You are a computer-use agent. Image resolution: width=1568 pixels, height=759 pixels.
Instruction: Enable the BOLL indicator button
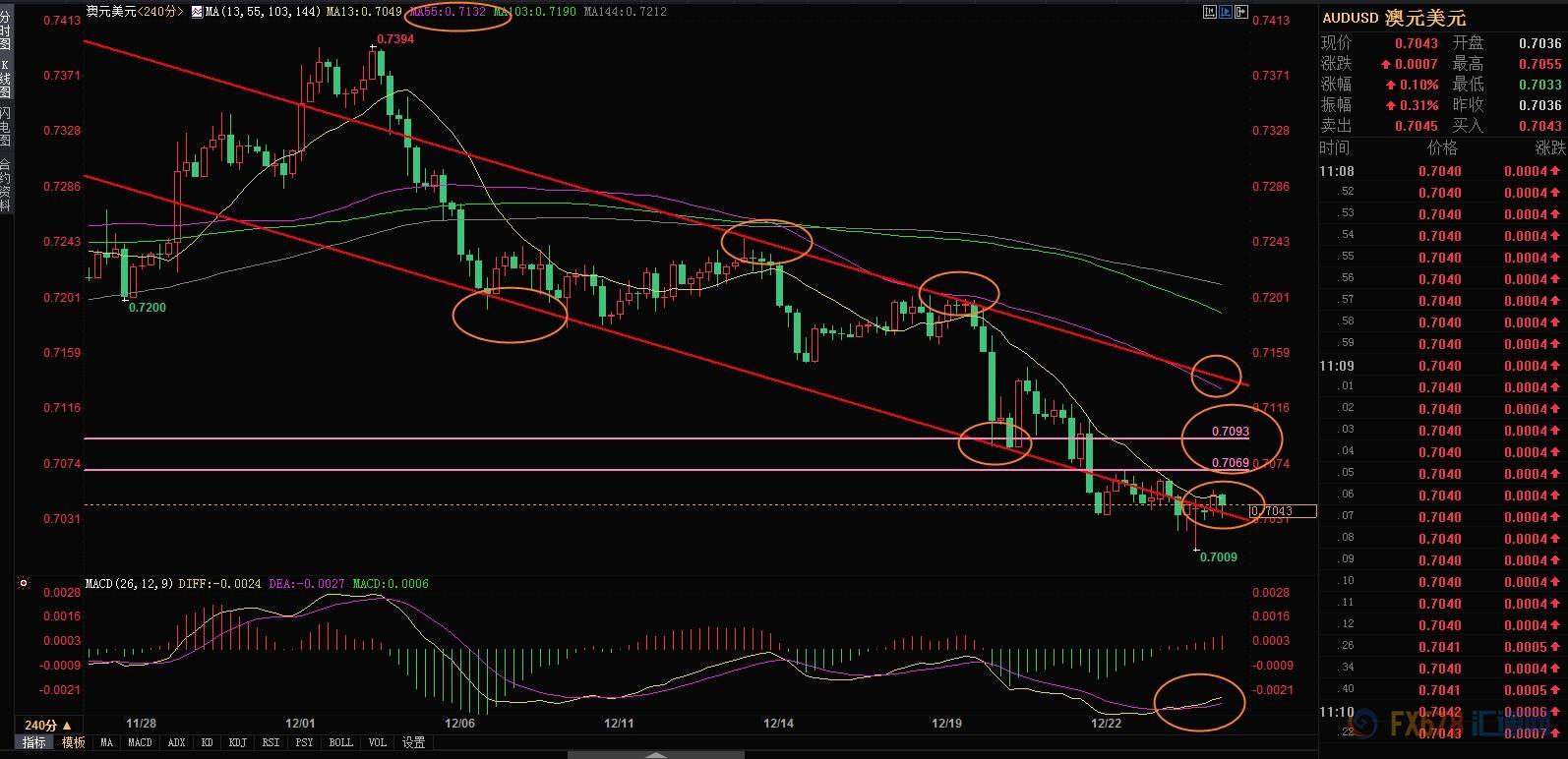[x=340, y=742]
